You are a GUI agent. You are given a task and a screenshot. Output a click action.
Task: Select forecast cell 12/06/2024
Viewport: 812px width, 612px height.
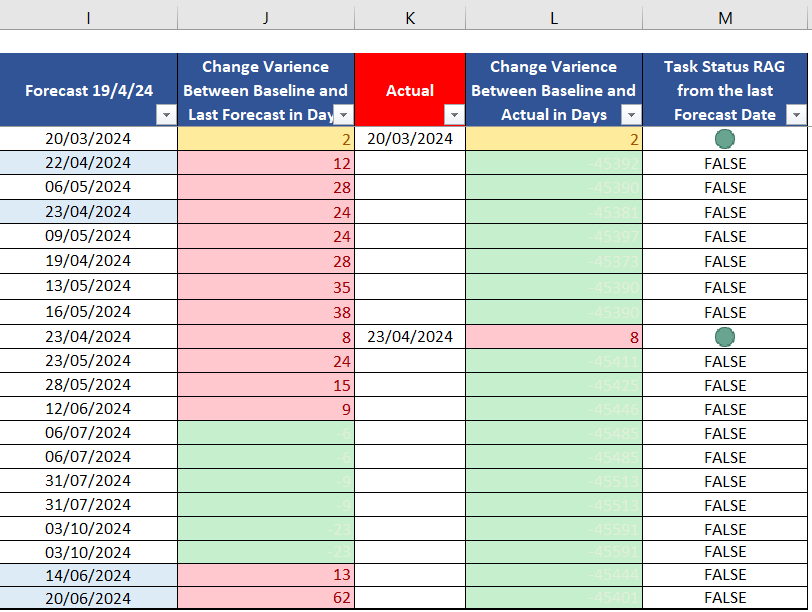point(89,409)
